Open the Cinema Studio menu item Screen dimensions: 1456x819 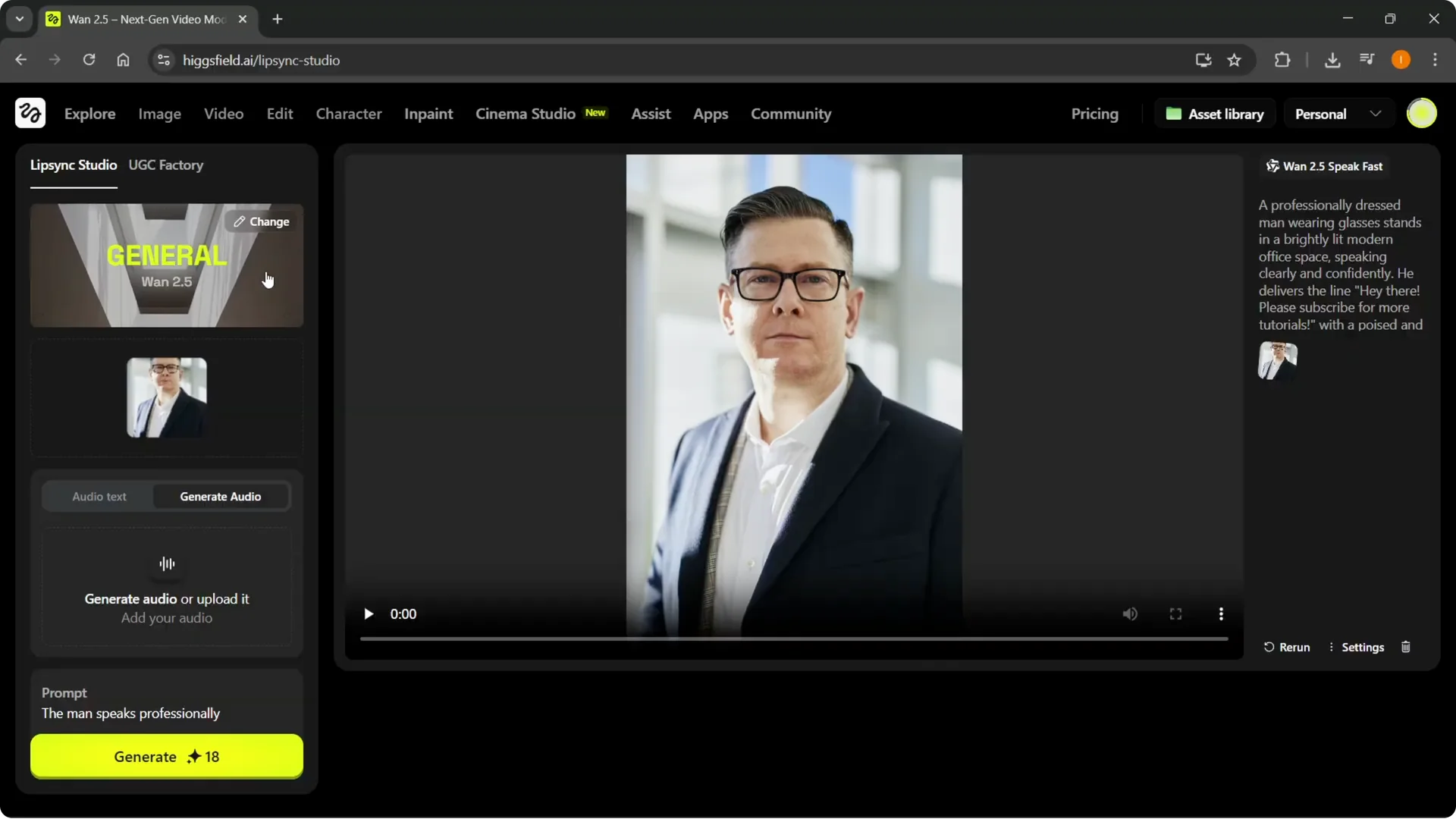(x=525, y=114)
